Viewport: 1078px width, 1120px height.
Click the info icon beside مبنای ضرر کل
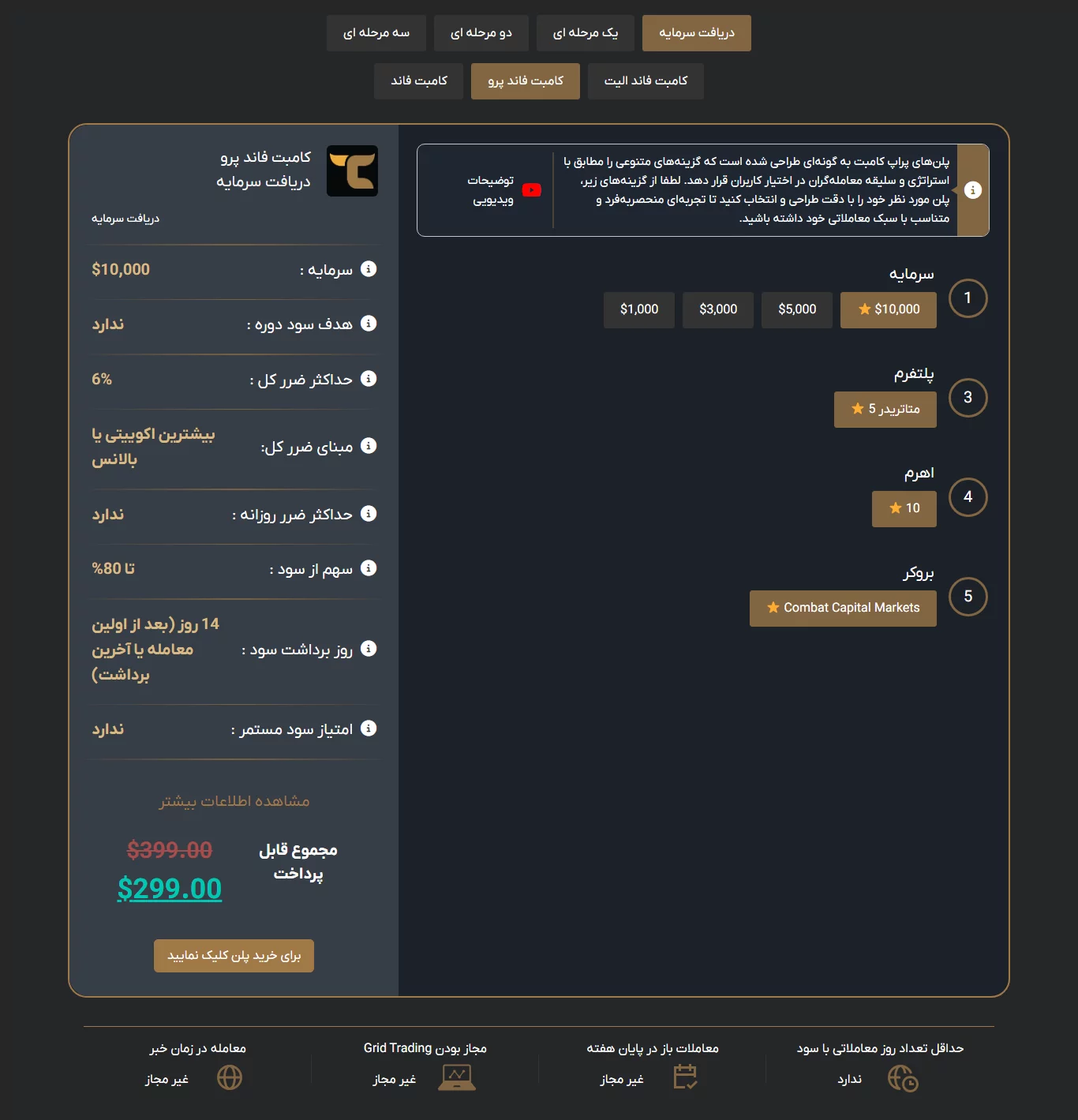pyautogui.click(x=369, y=446)
